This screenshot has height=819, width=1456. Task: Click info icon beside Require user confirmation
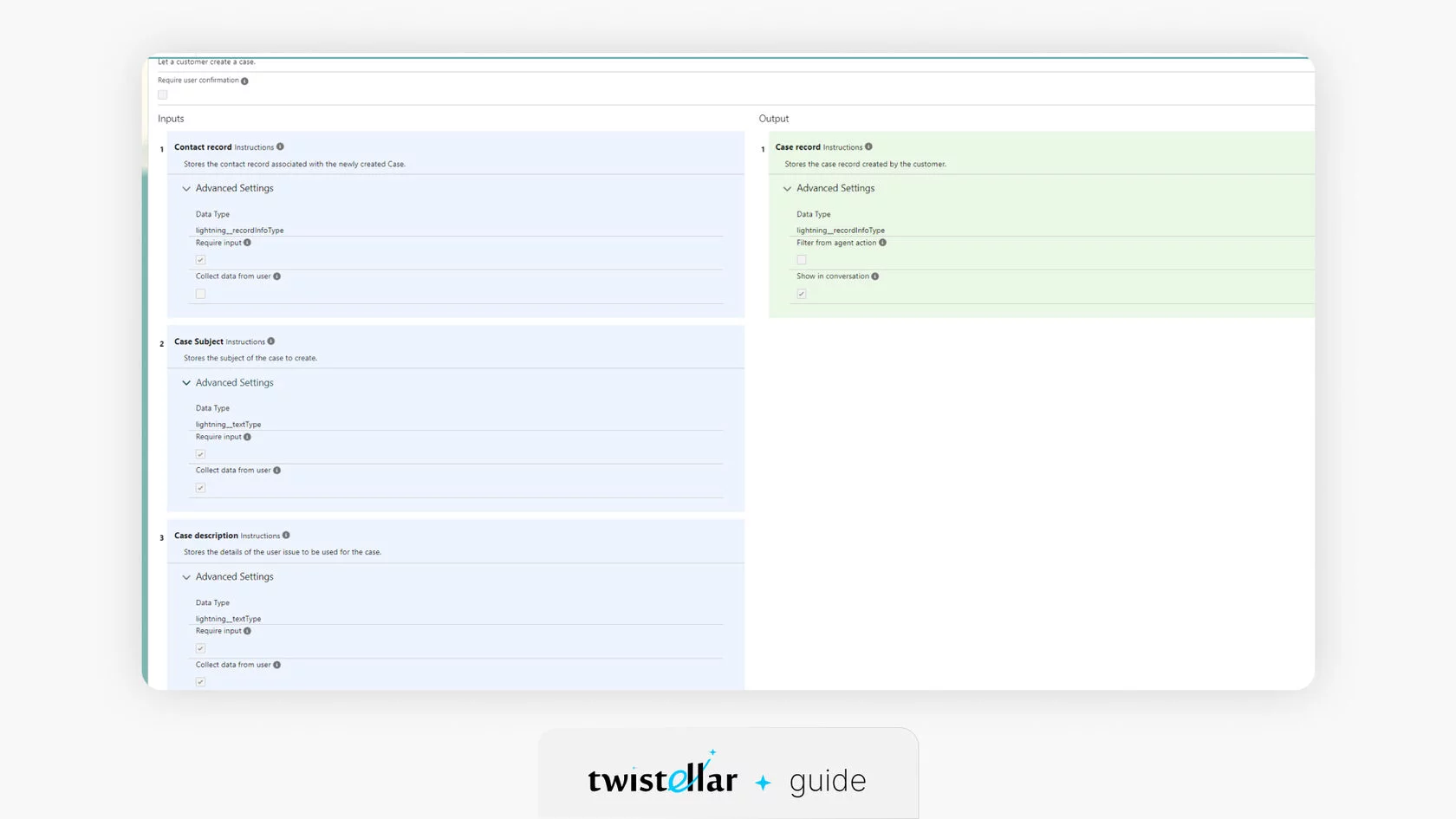(244, 81)
